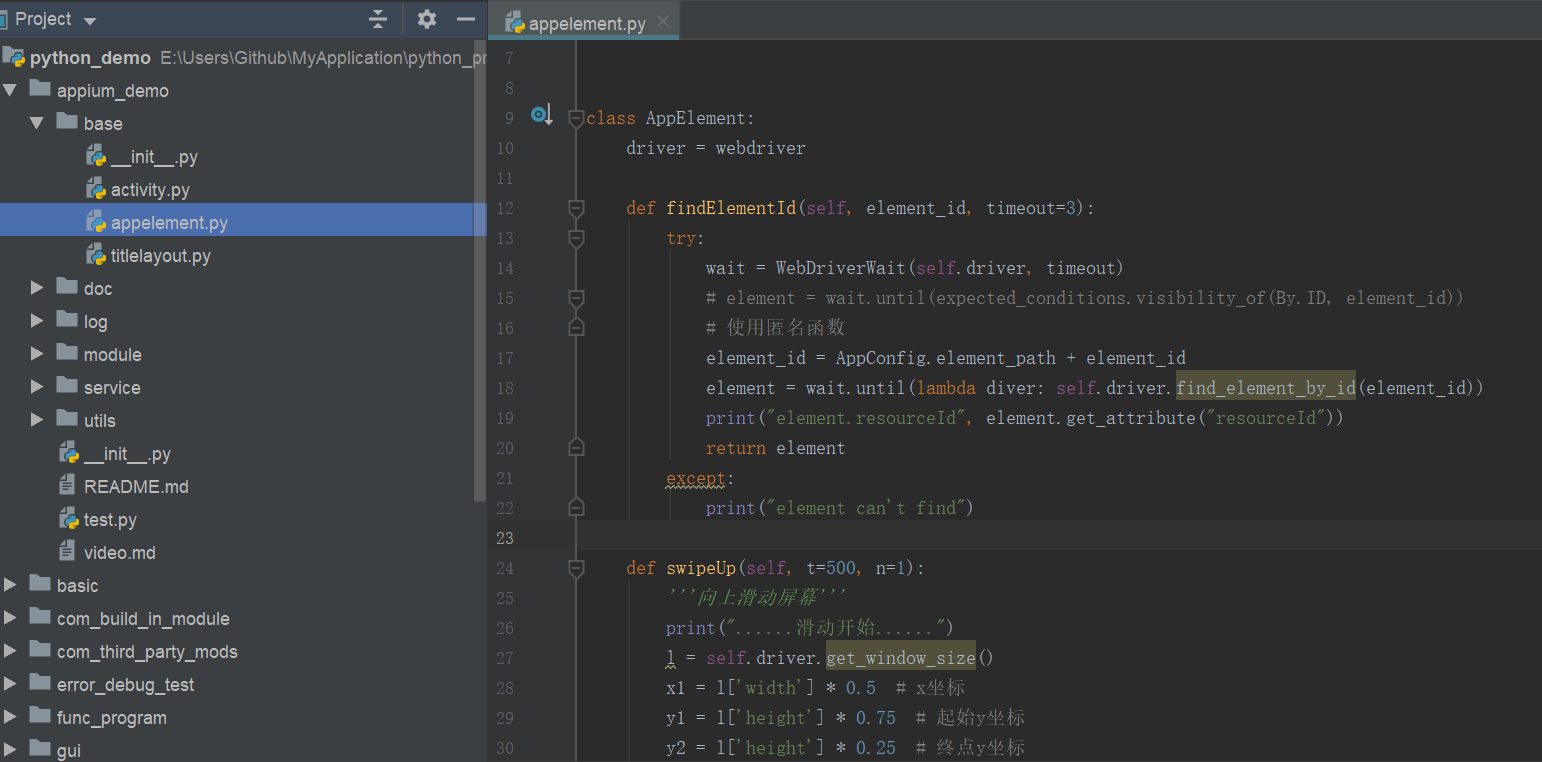
Task: Fold the class AppElement block
Action: (576, 118)
